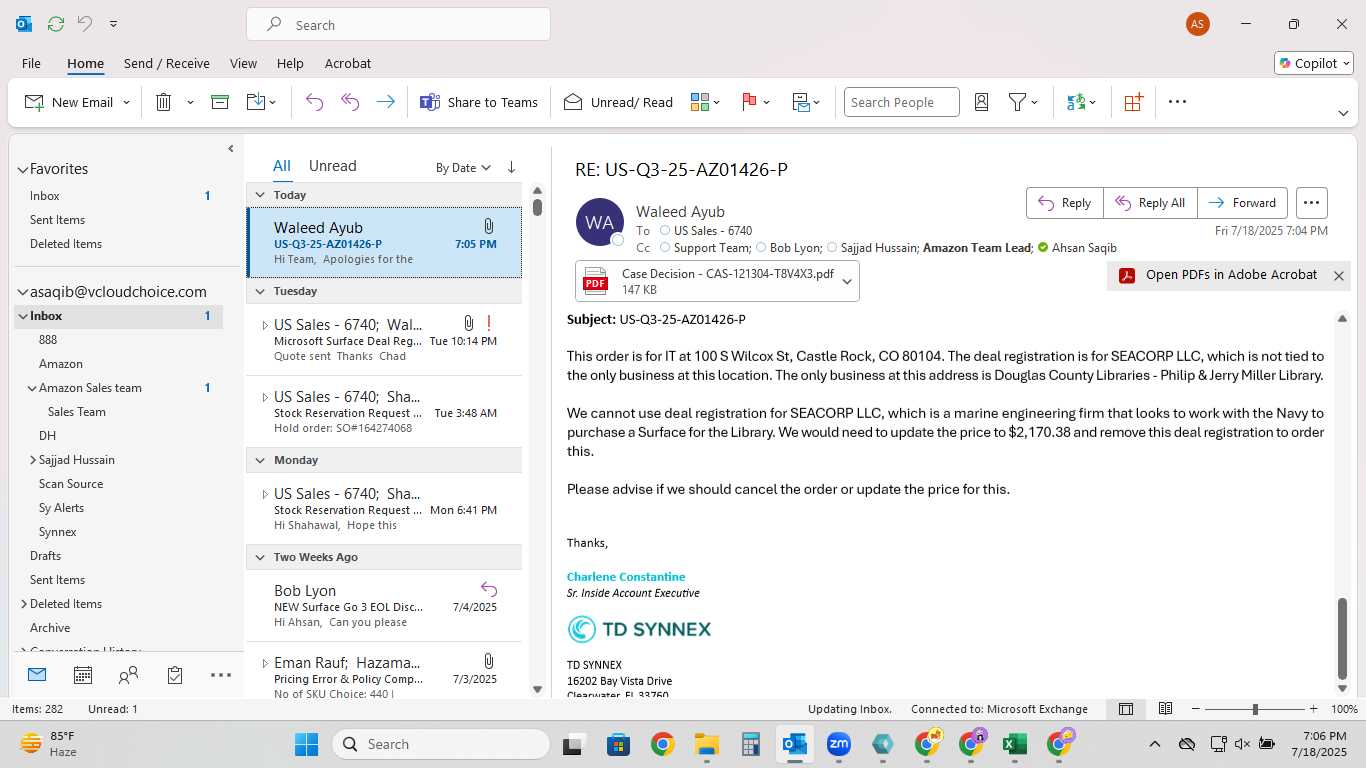Open more actions dots in reading pane
The width and height of the screenshot is (1366, 768).
click(x=1311, y=203)
